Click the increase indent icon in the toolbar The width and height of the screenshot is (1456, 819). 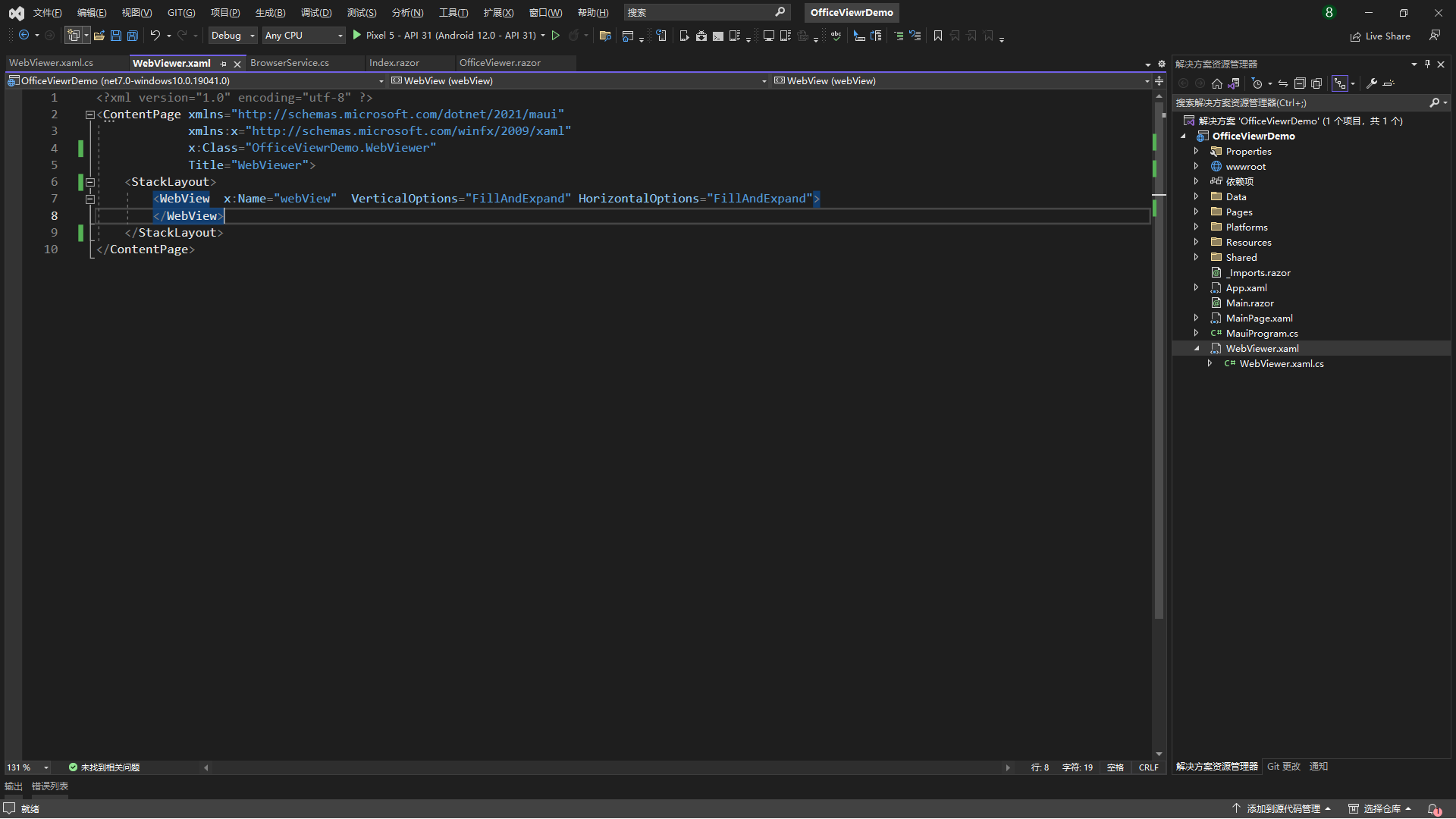898,36
